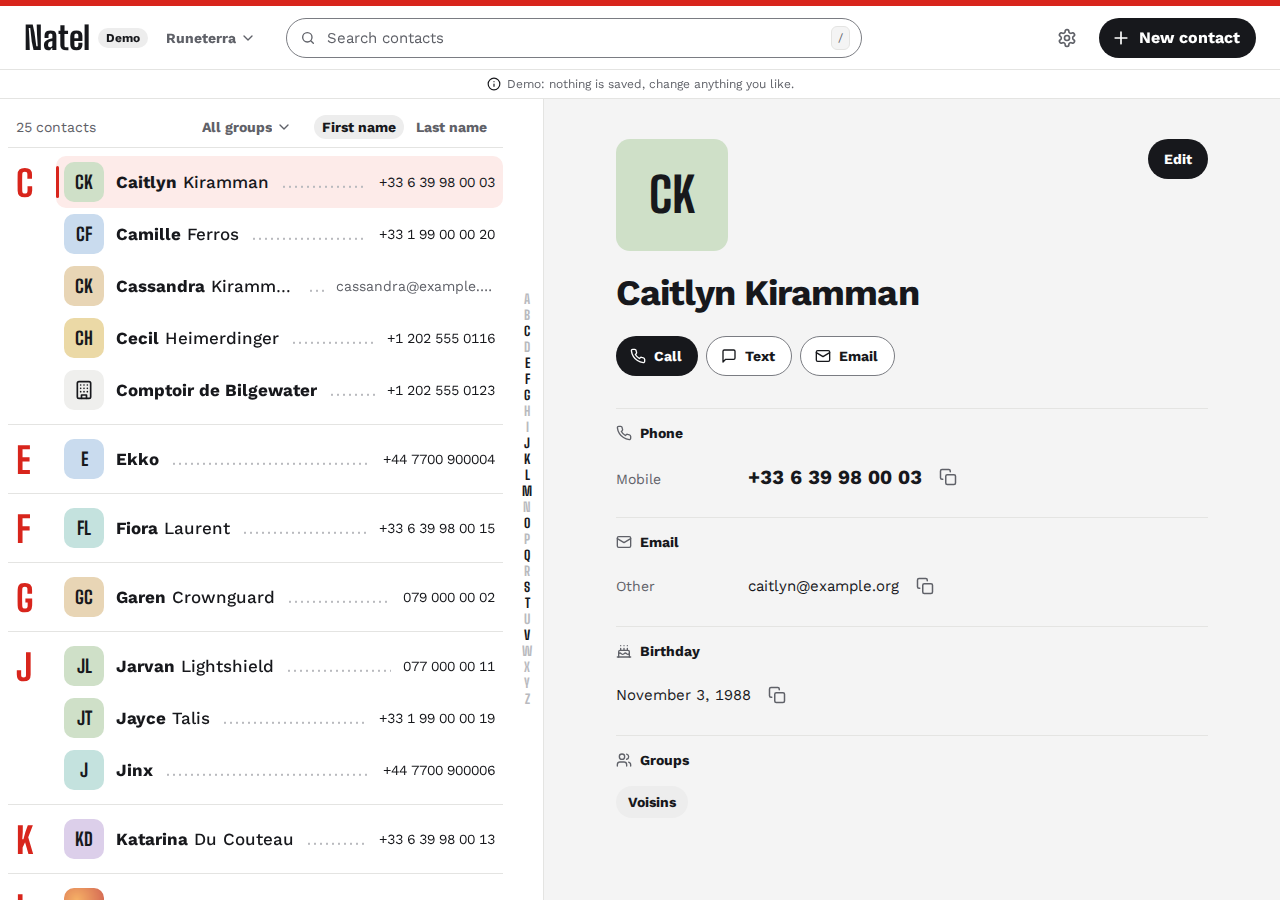Click the CK avatar of Caitlyn Kiramman row

(84, 182)
